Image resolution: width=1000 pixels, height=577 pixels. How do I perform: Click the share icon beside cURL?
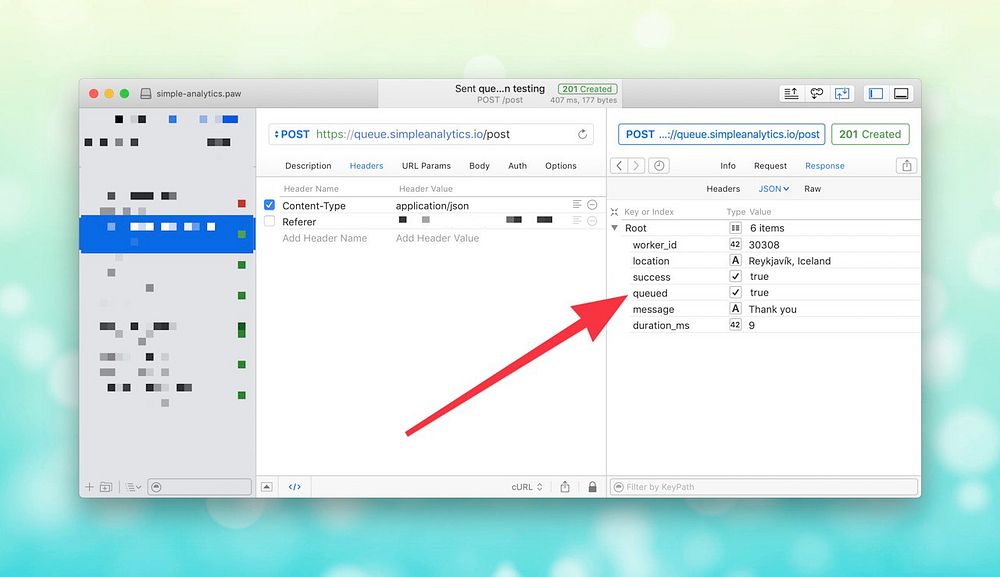point(564,487)
